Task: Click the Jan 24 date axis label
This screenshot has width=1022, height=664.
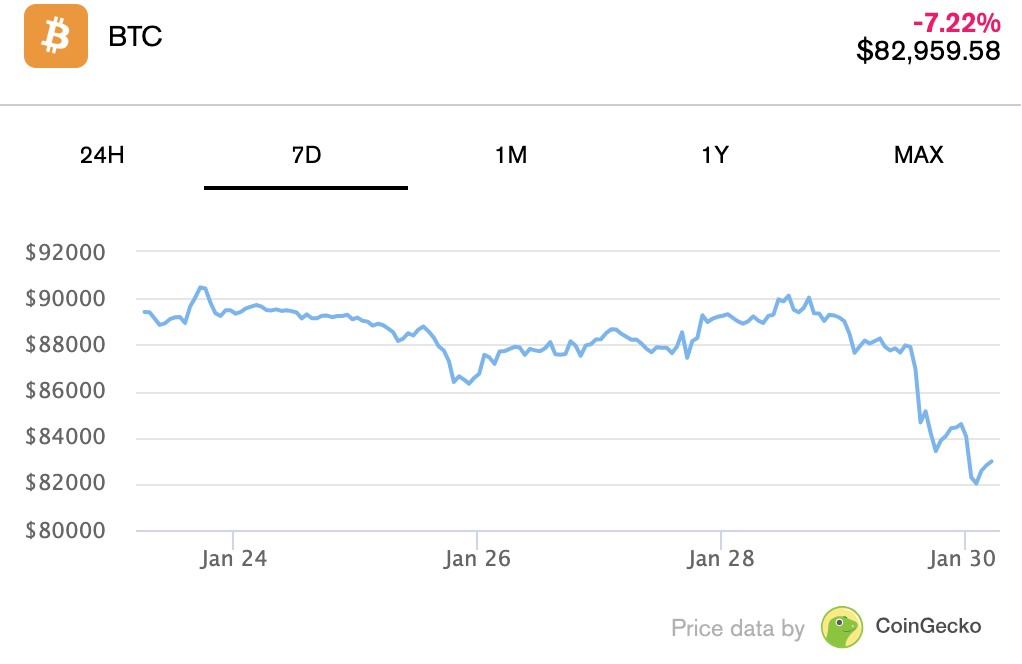Action: click(233, 559)
